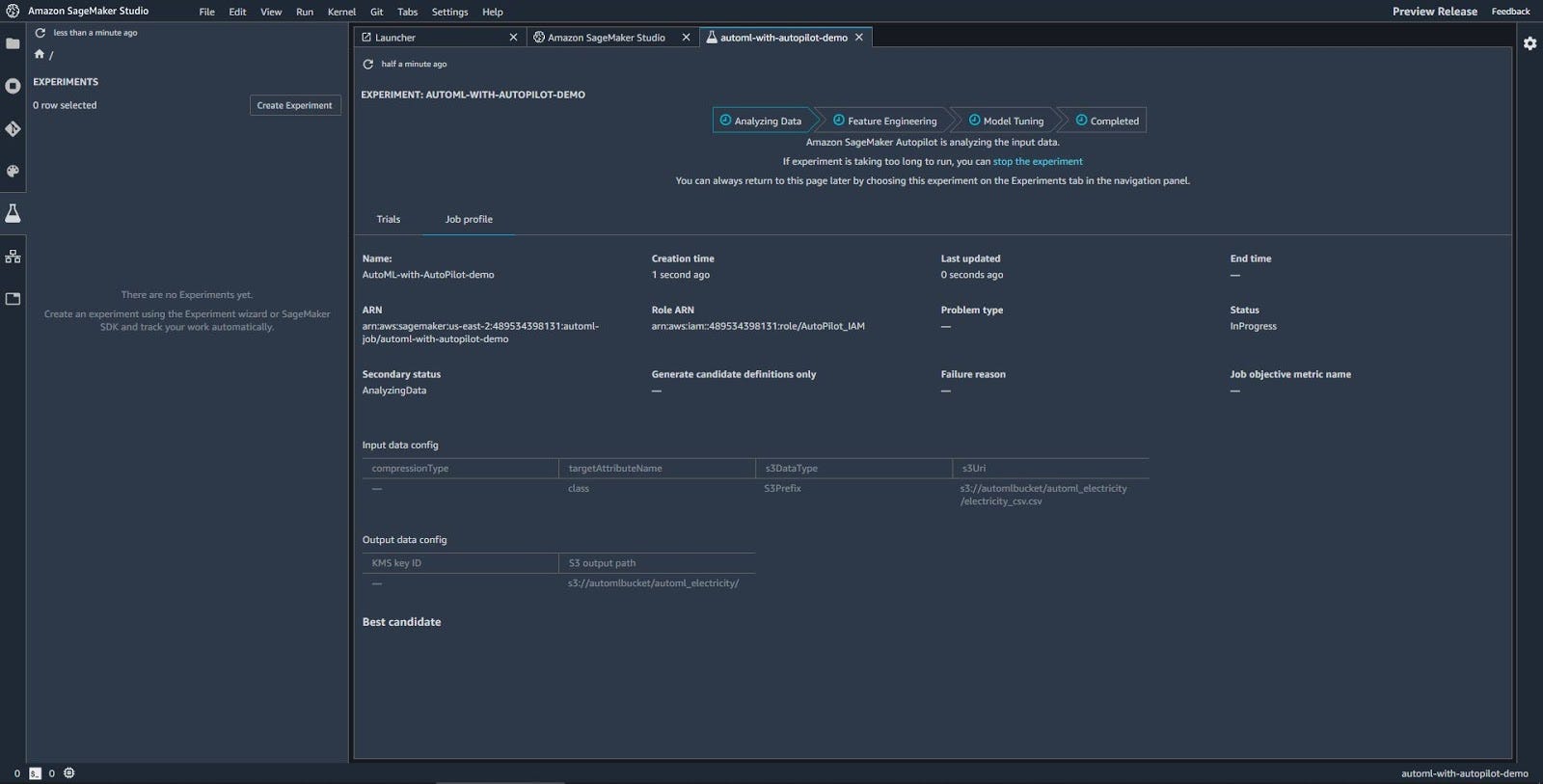Open the Endpoints network sidebar icon
Image resolution: width=1543 pixels, height=784 pixels.
13,257
